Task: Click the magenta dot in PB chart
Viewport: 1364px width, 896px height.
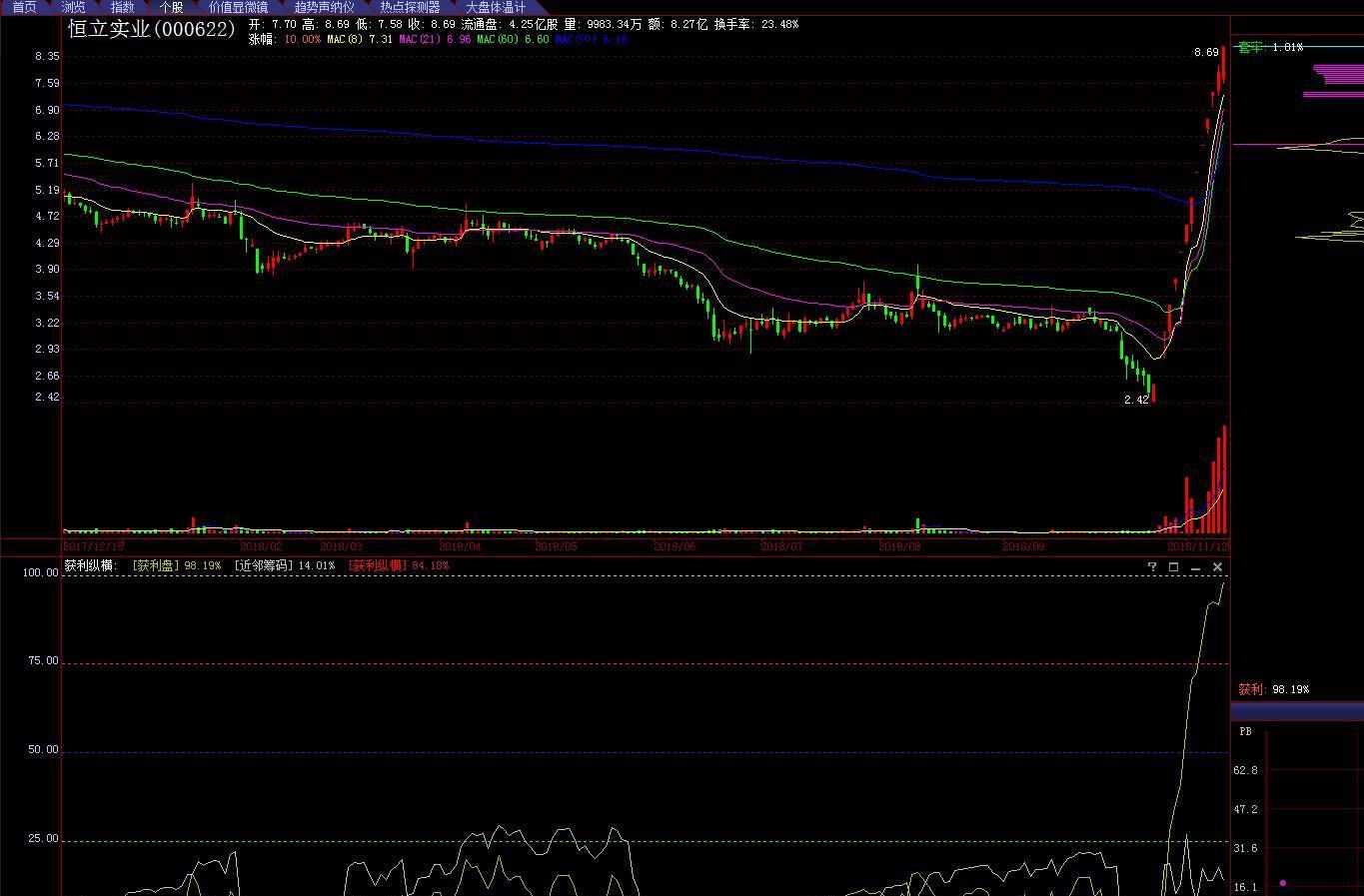Action: tap(1283, 883)
